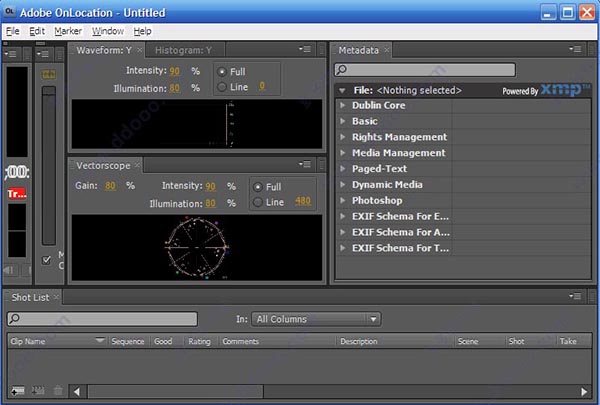Expand the Dublin Core section
600x405 pixels.
coord(342,105)
